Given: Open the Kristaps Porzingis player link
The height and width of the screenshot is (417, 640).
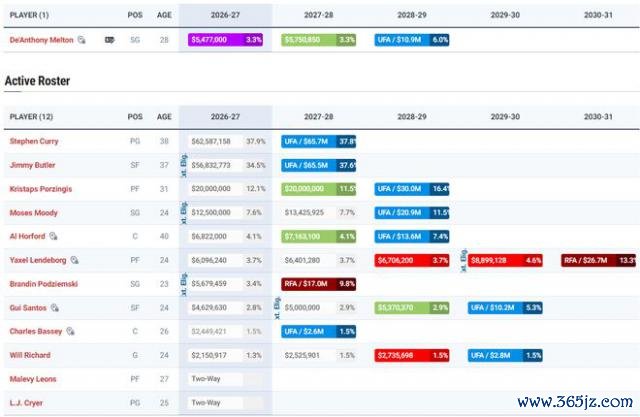Looking at the screenshot, I should click(41, 189).
